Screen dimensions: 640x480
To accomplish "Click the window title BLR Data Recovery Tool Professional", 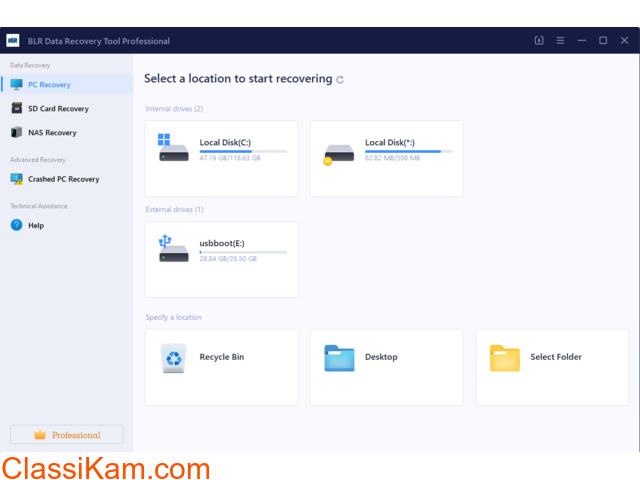I will coord(99,41).
